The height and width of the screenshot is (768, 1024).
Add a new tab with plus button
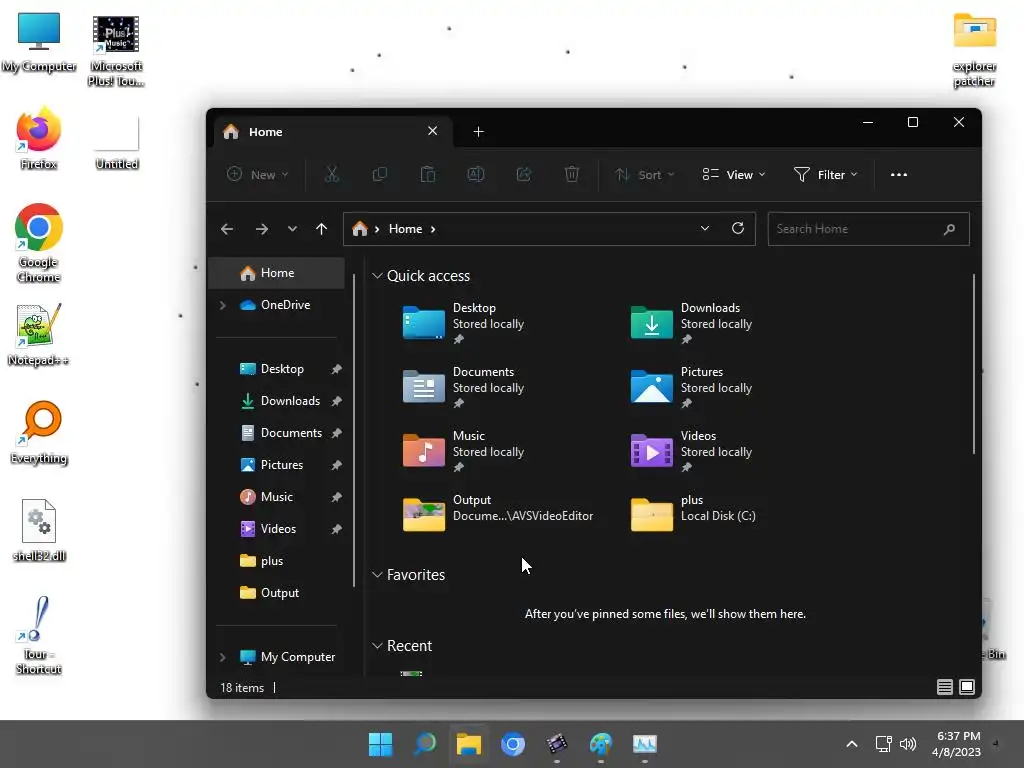pos(478,132)
